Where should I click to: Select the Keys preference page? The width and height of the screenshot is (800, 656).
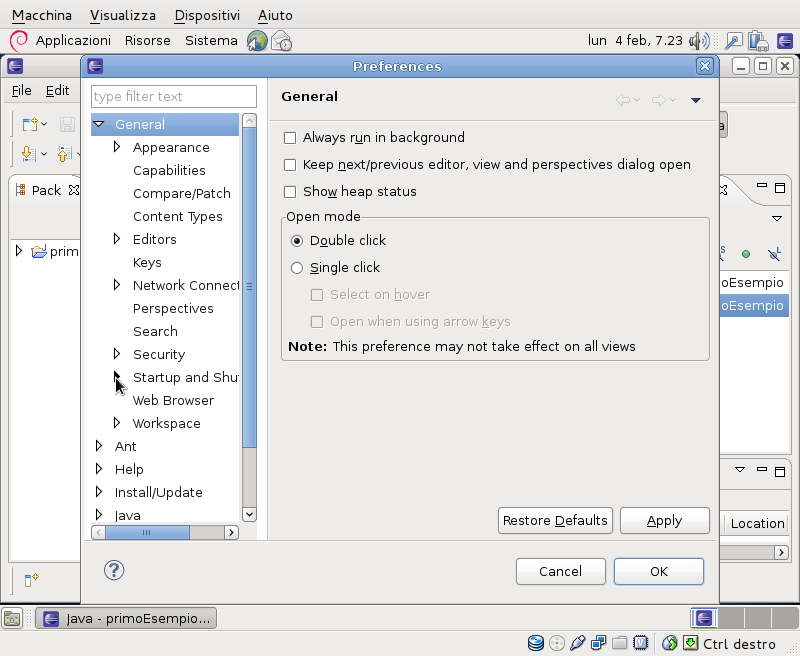pyautogui.click(x=147, y=263)
